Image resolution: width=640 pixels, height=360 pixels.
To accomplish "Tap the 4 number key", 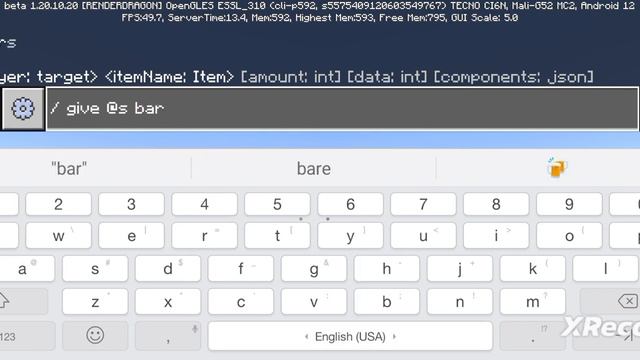I will click(x=204, y=204).
